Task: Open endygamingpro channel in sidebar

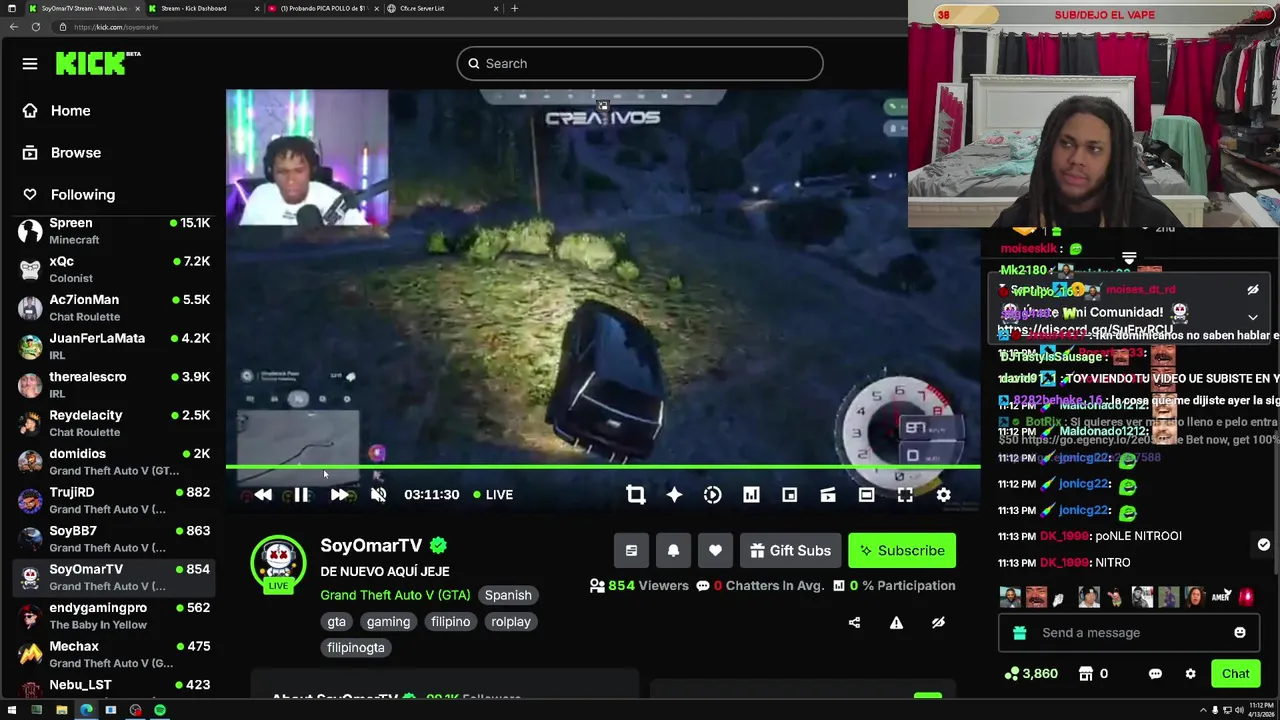Action: [x=113, y=615]
